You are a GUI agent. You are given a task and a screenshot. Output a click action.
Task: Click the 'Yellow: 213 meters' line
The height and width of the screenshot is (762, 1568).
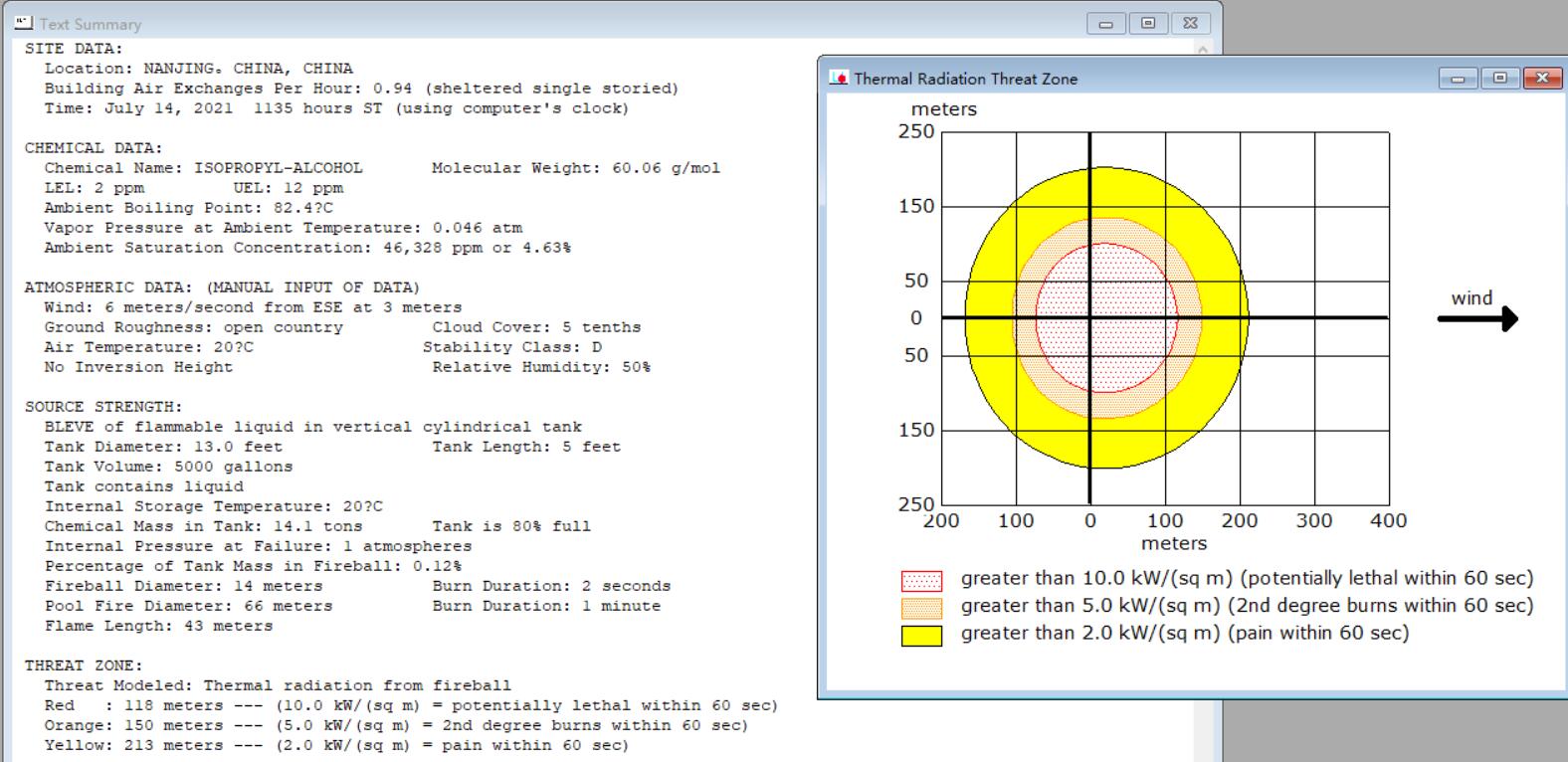tap(336, 745)
